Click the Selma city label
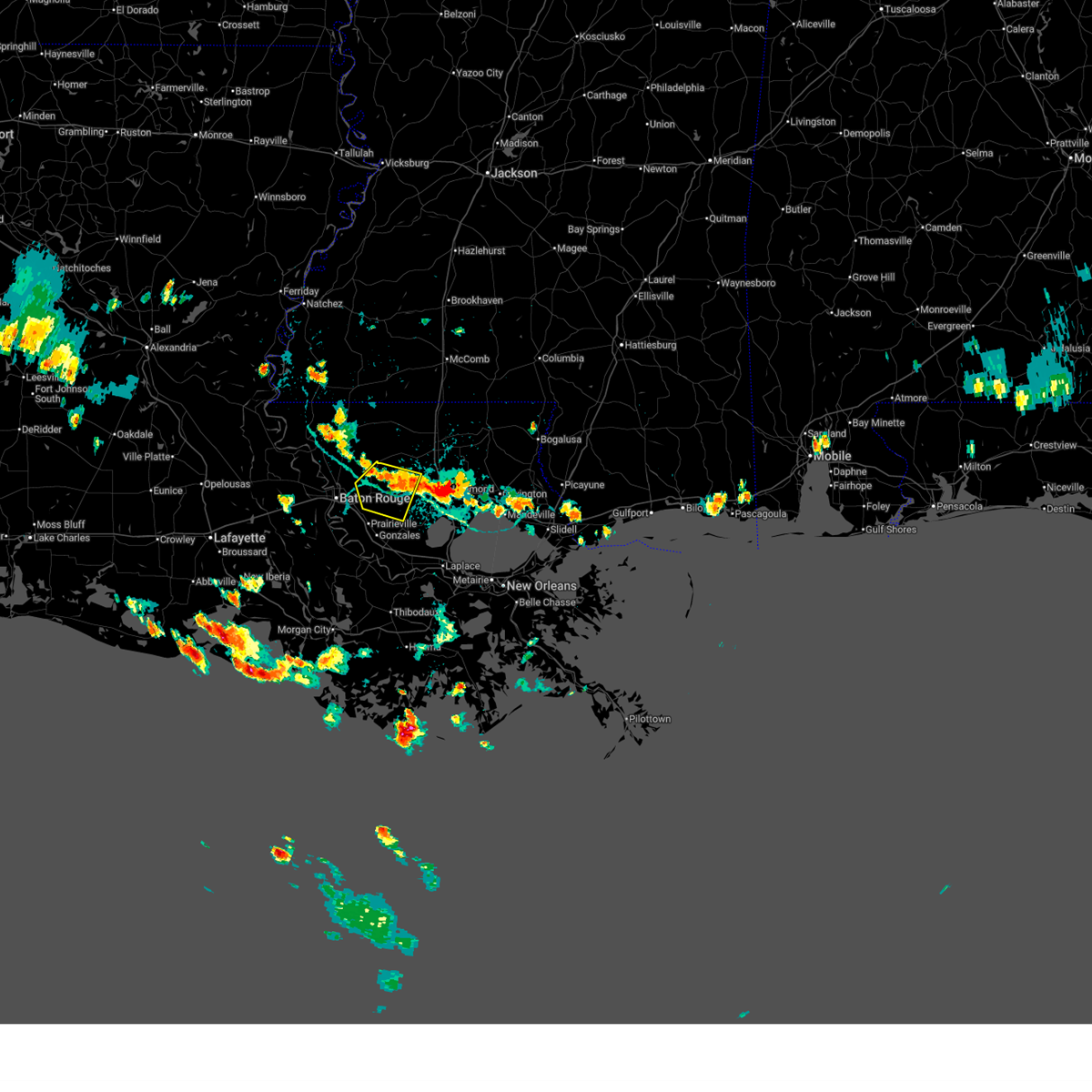This screenshot has height=1092, width=1092. pyautogui.click(x=979, y=153)
